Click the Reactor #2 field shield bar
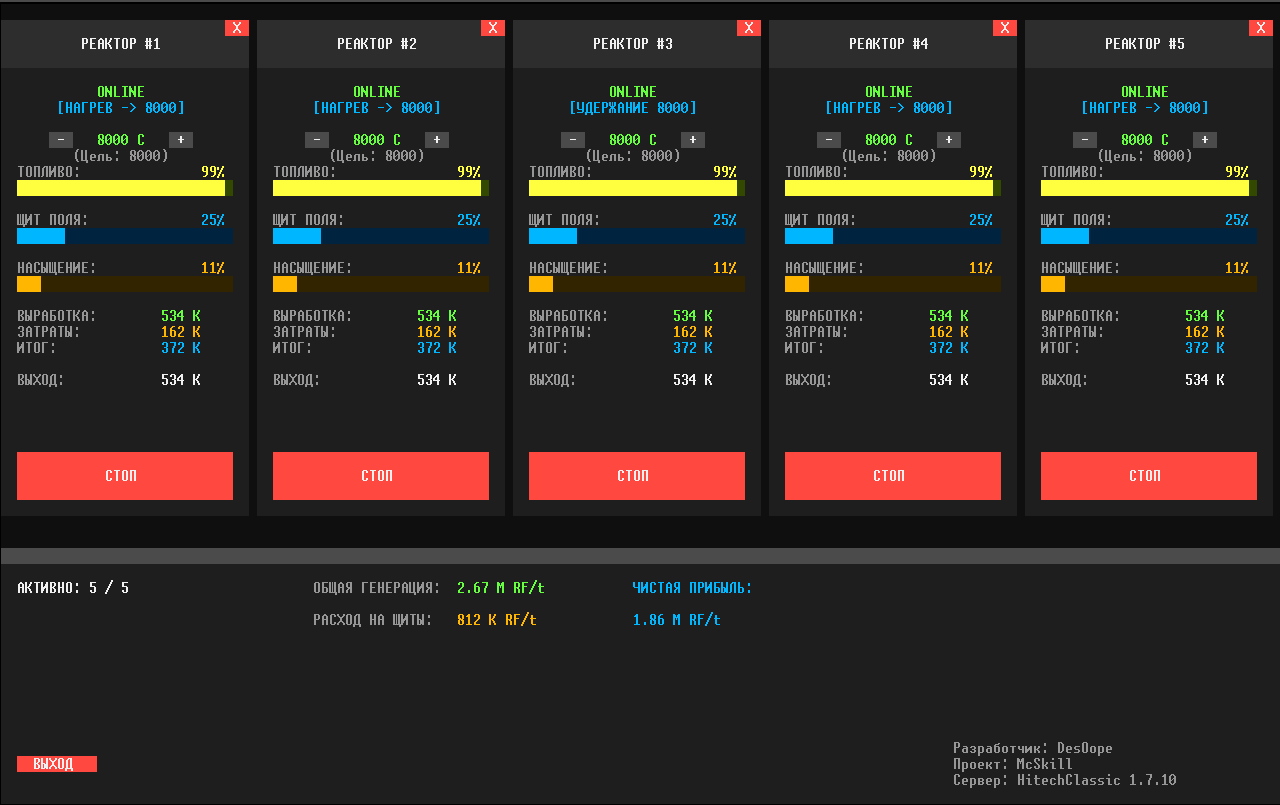Screen dimensions: 1280x805 [x=381, y=236]
